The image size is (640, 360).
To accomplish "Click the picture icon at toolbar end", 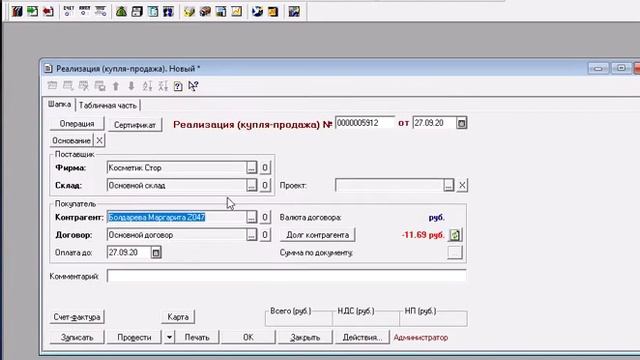I will pyautogui.click(x=294, y=11).
